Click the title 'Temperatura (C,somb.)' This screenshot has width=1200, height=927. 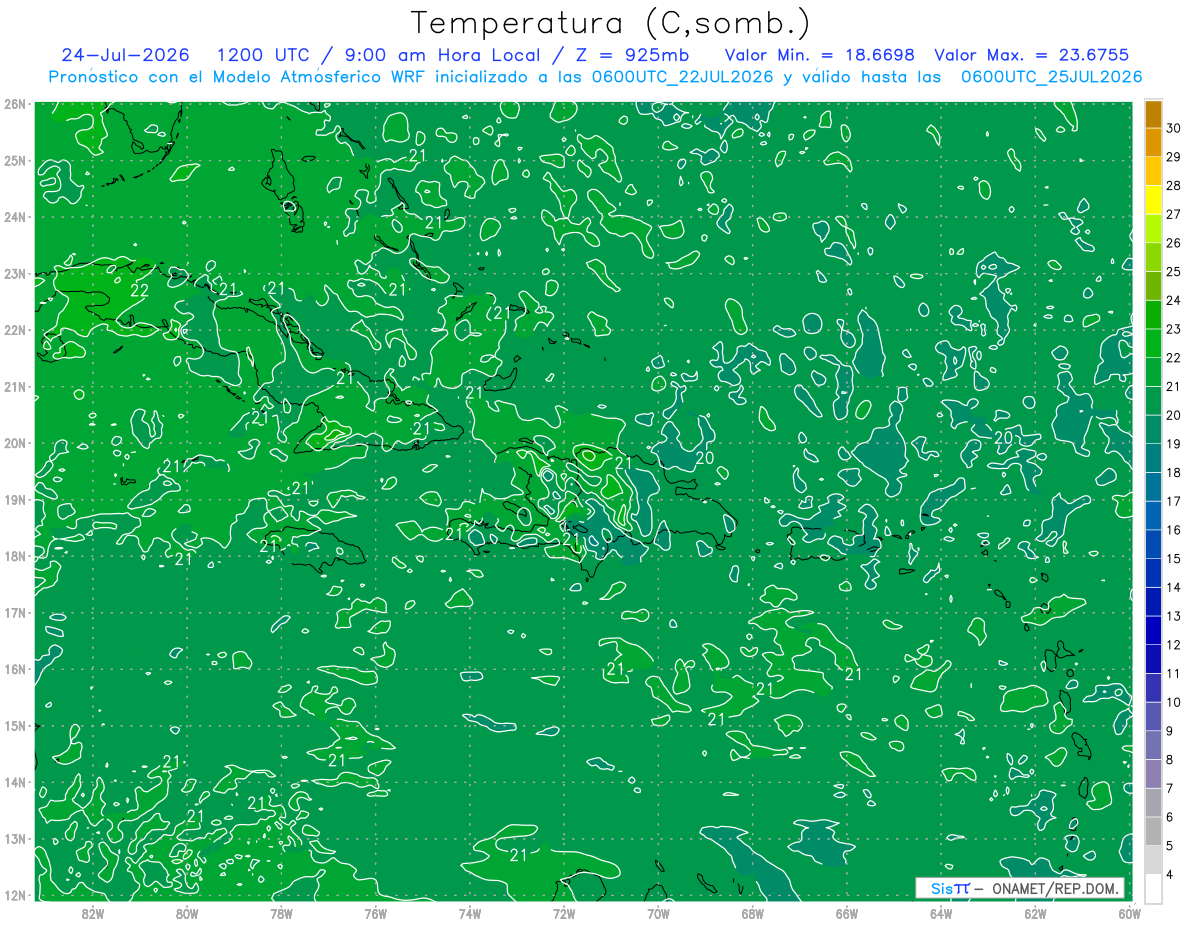pyautogui.click(x=610, y=22)
